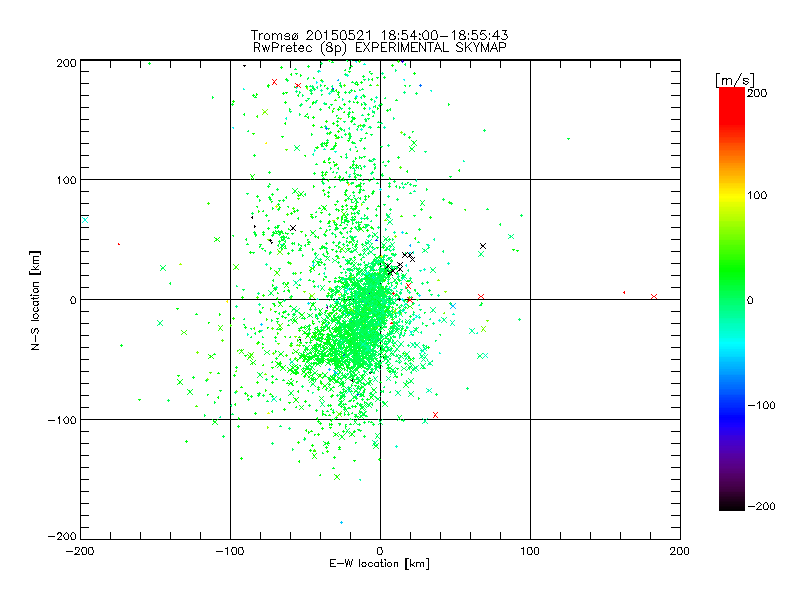Screen dimensions: 800x600
Task: Select the "-100" label on the colorbar
Action: point(761,406)
